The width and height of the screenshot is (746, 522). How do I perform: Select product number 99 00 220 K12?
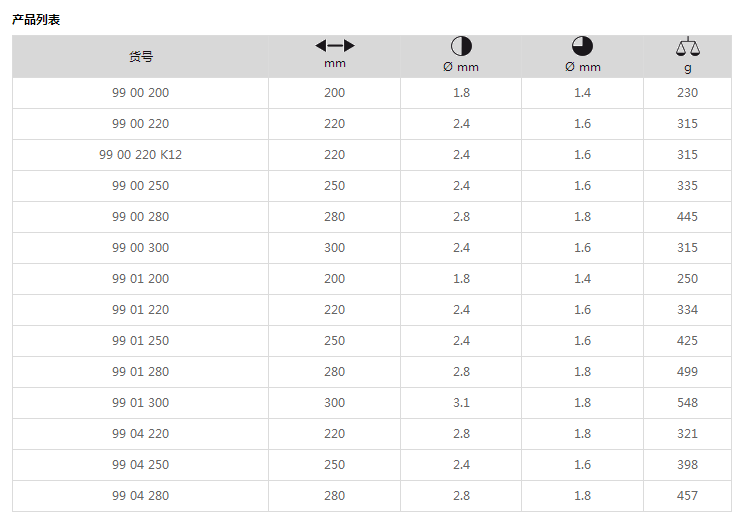(x=140, y=155)
